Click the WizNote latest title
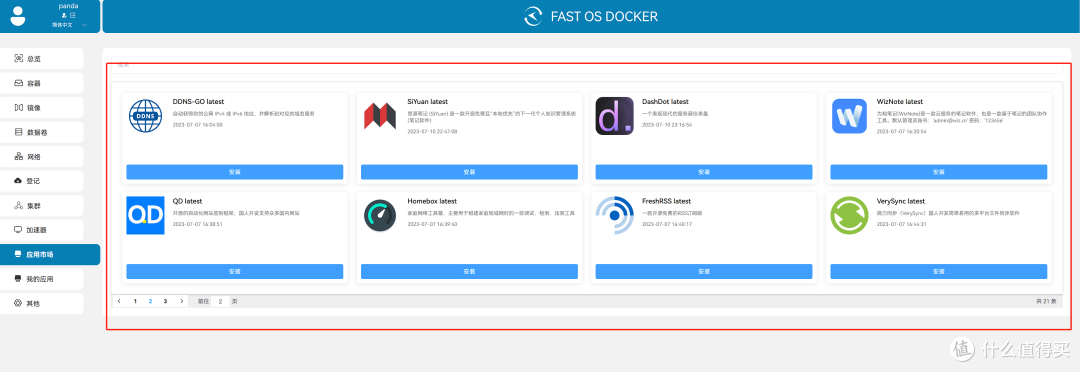The height and width of the screenshot is (372, 1080). click(900, 101)
